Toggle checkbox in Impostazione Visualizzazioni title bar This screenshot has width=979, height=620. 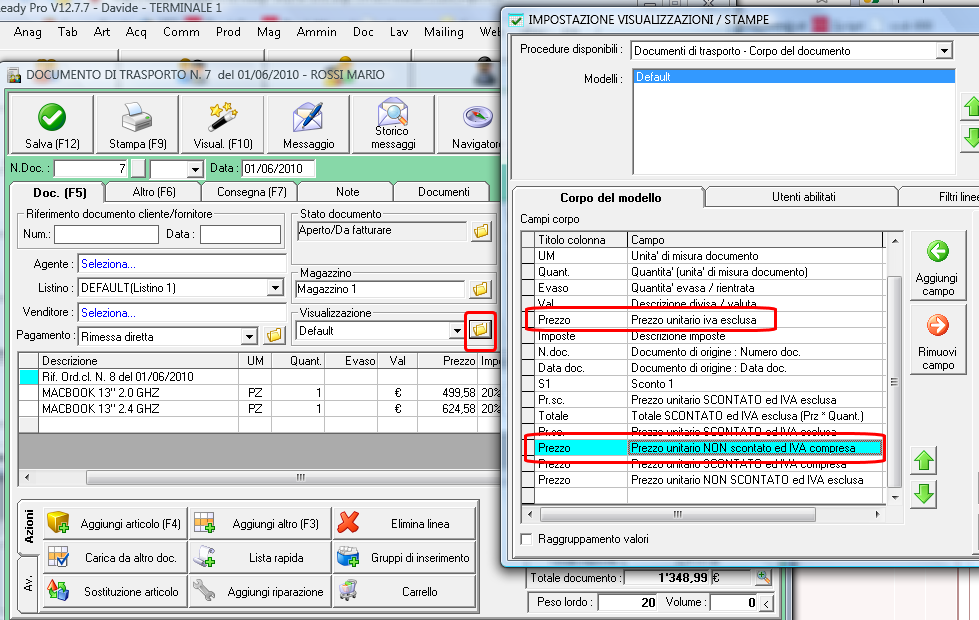[516, 20]
